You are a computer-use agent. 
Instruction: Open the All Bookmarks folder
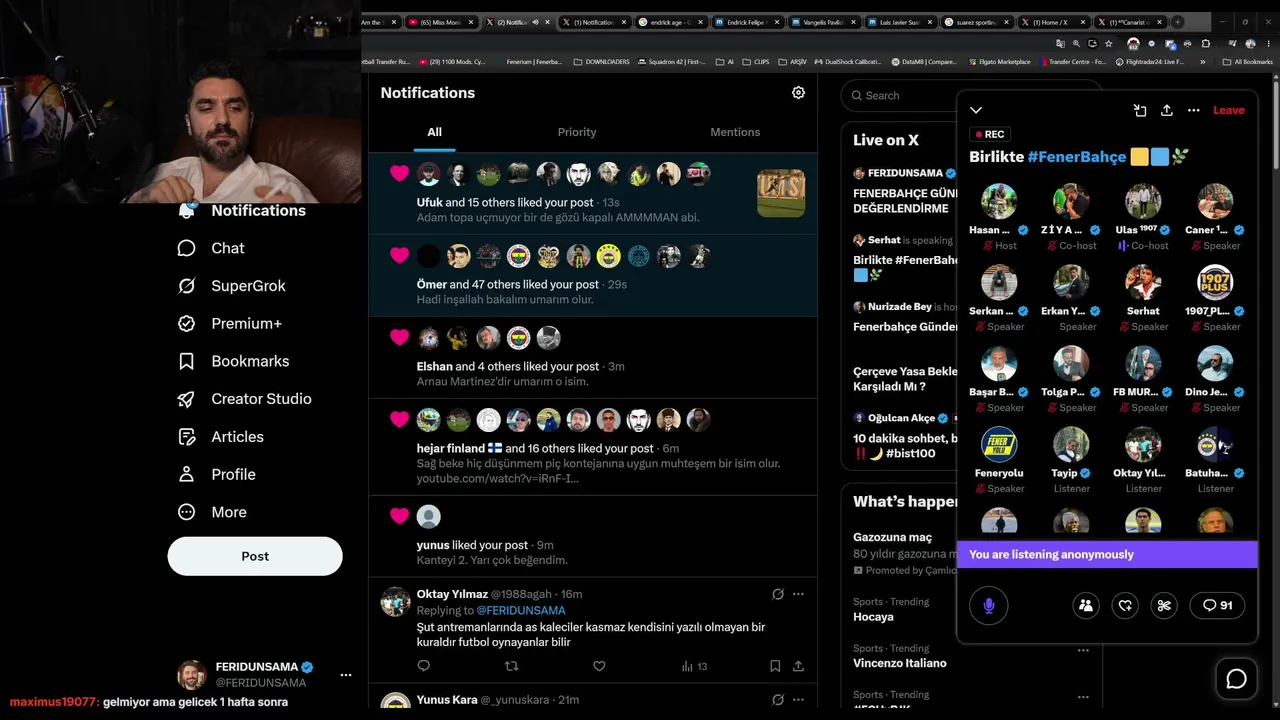click(x=1247, y=62)
